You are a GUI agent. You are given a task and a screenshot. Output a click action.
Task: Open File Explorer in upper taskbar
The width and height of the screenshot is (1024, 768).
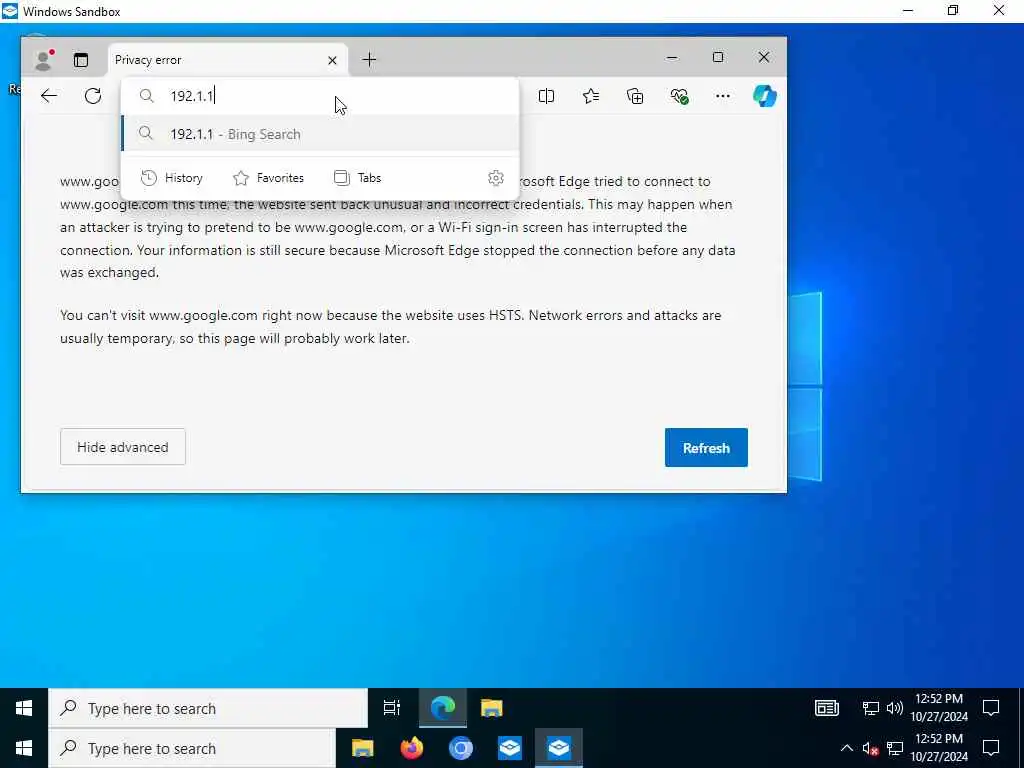click(x=492, y=708)
